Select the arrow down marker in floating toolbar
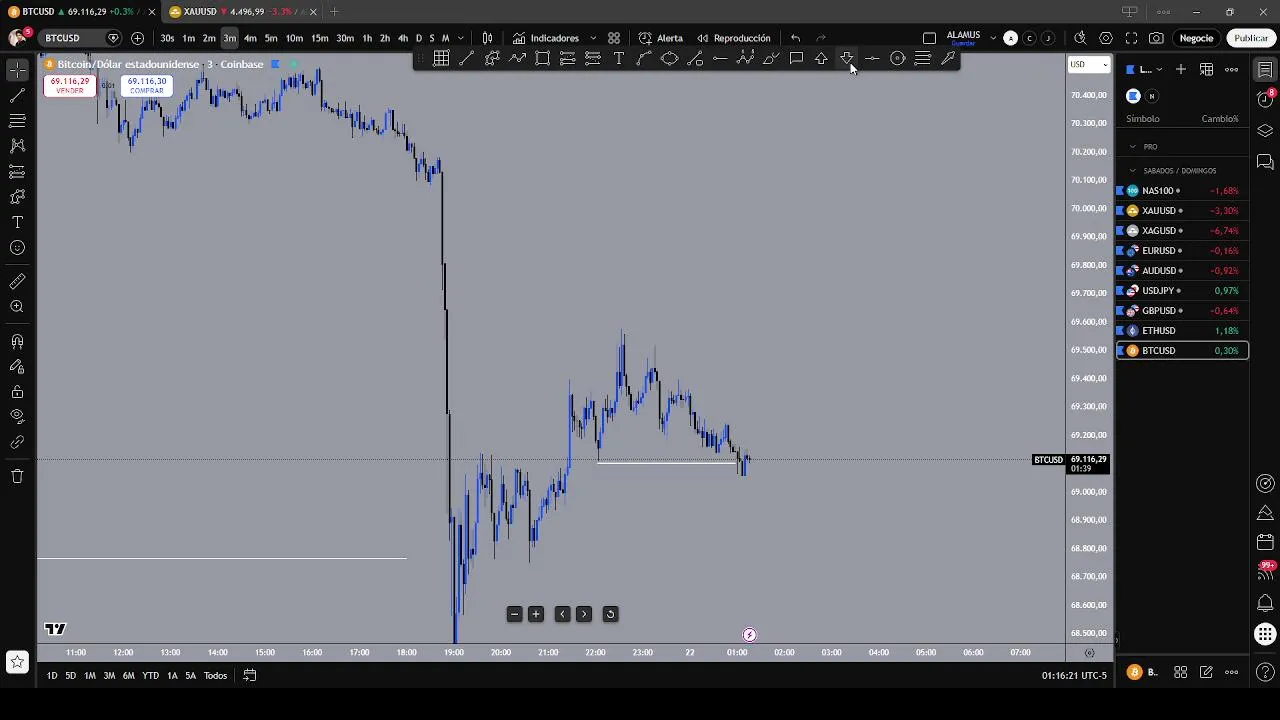 846,58
